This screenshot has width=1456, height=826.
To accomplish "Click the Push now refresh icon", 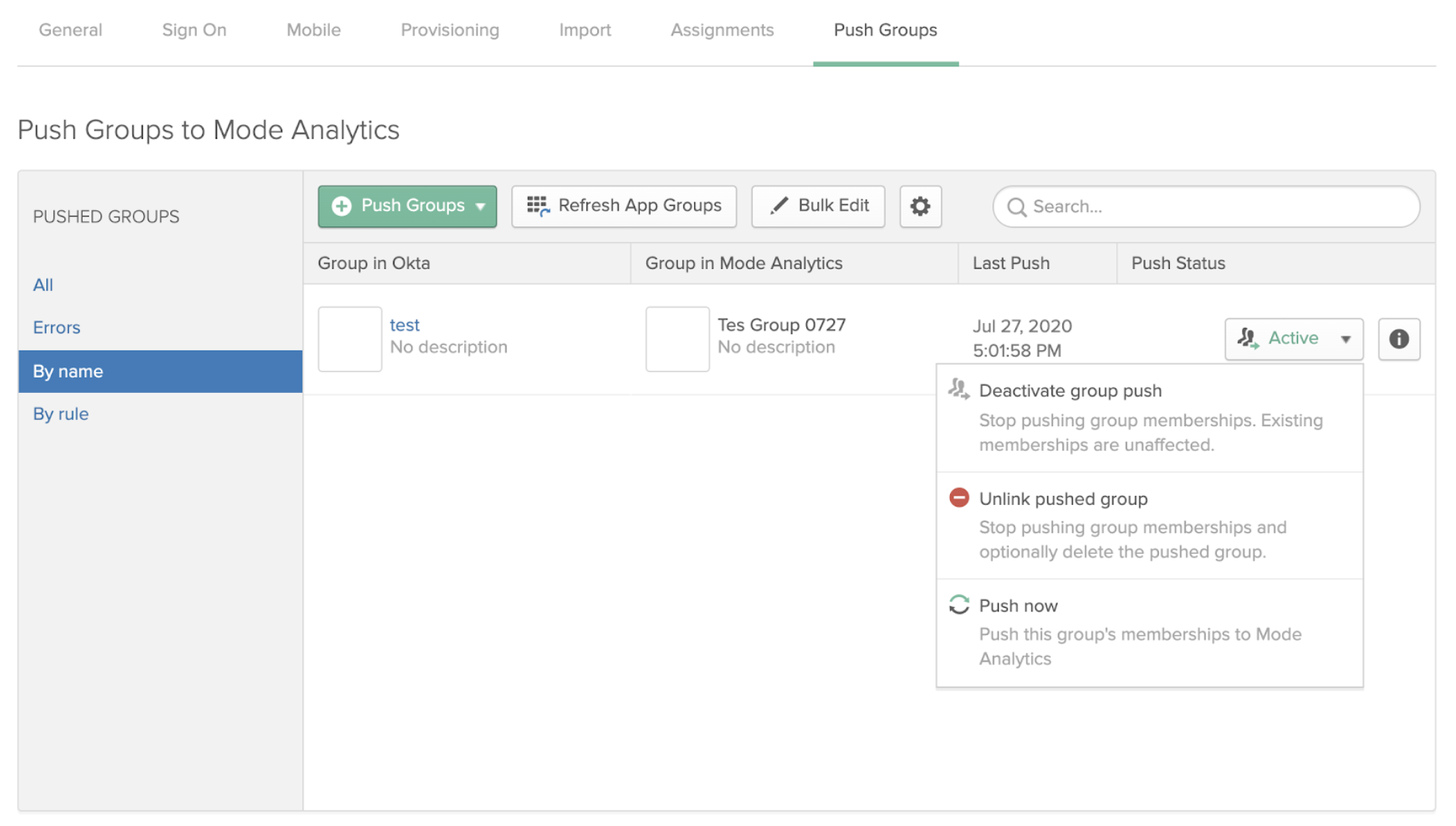I will tap(959, 605).
